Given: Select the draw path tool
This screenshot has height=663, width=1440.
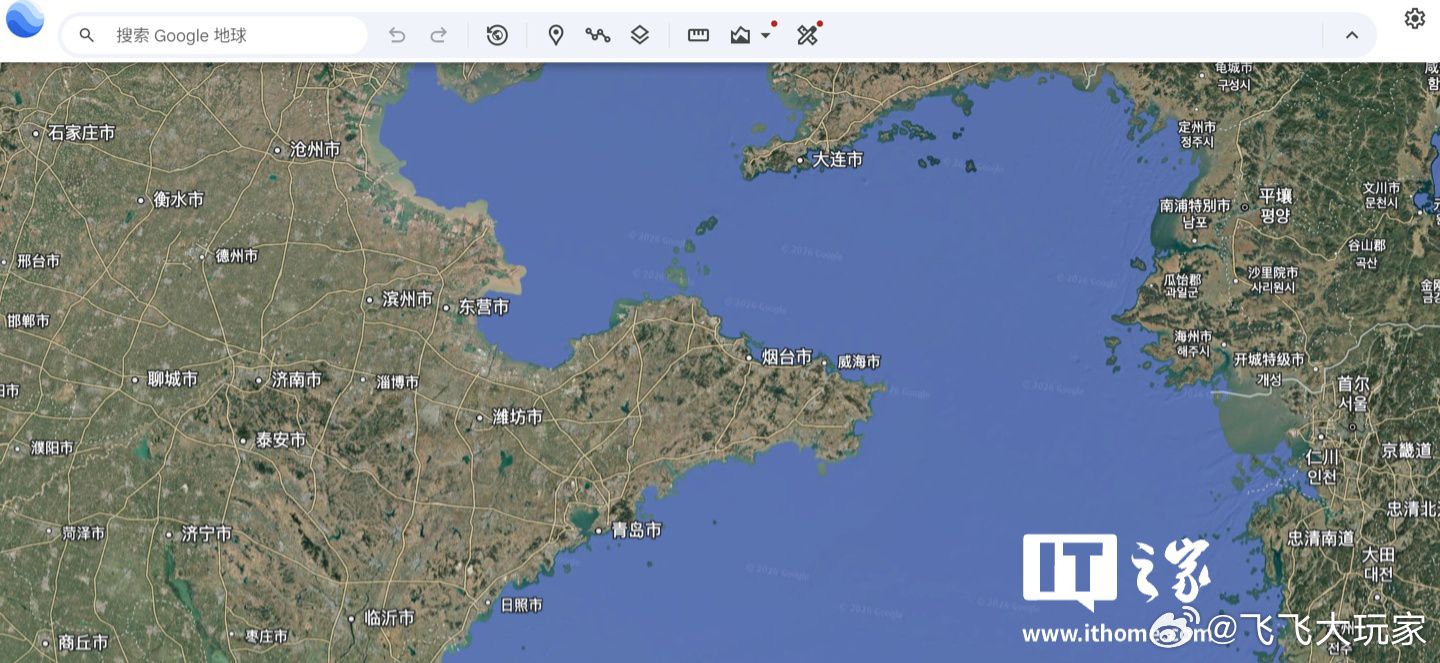Looking at the screenshot, I should pos(598,35).
